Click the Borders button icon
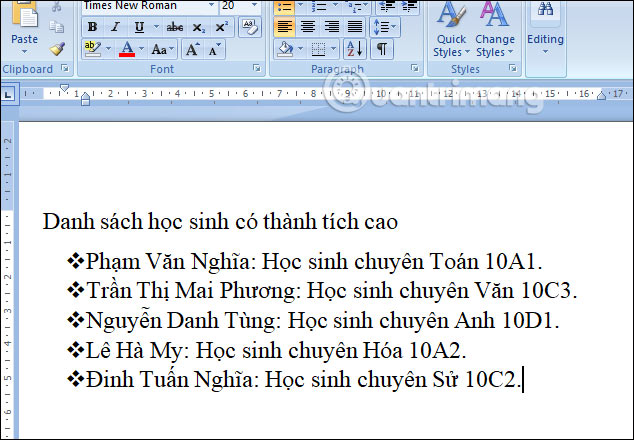This screenshot has height=440, width=634. (318, 50)
